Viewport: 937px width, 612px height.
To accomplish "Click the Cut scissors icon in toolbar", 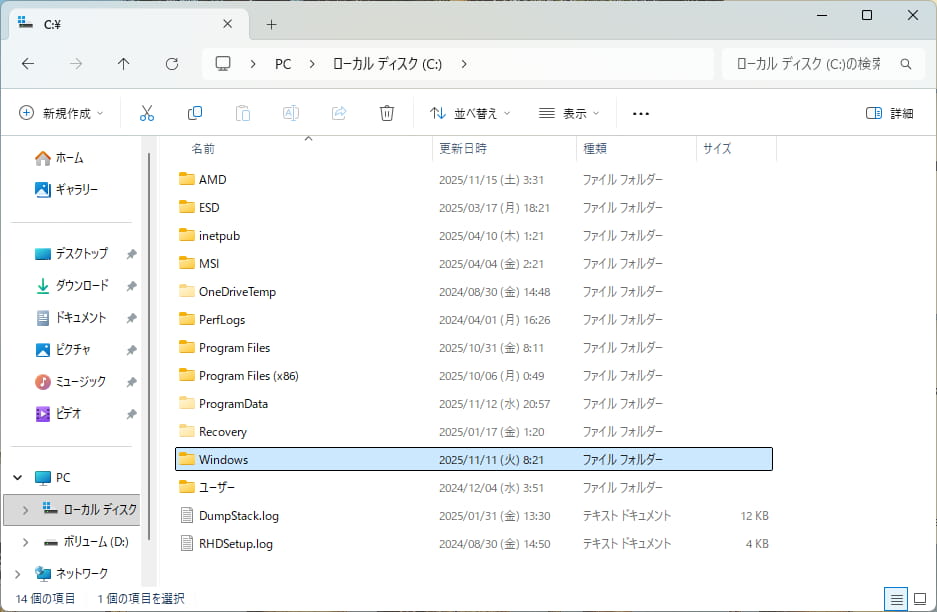I will tap(147, 113).
